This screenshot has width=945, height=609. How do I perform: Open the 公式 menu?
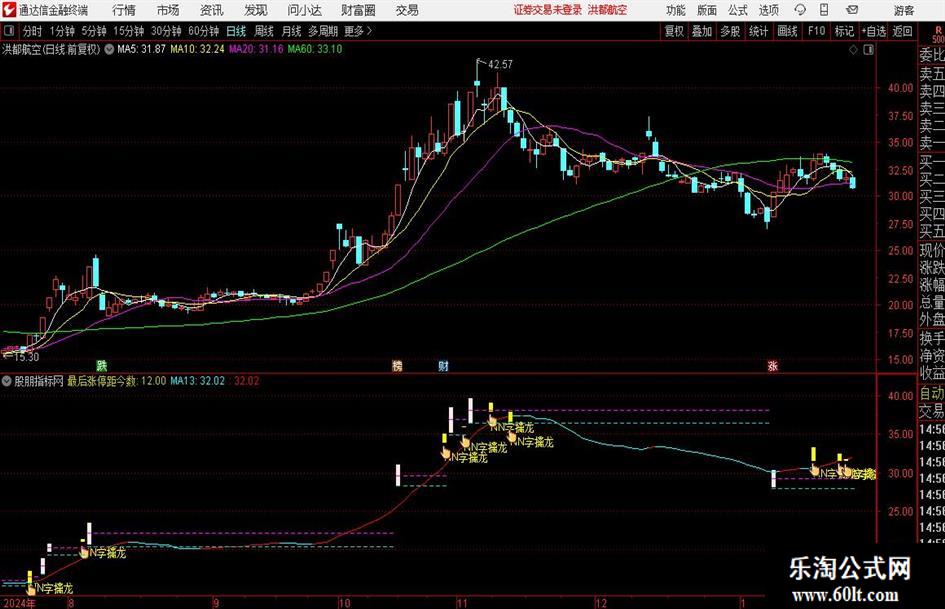pos(737,10)
